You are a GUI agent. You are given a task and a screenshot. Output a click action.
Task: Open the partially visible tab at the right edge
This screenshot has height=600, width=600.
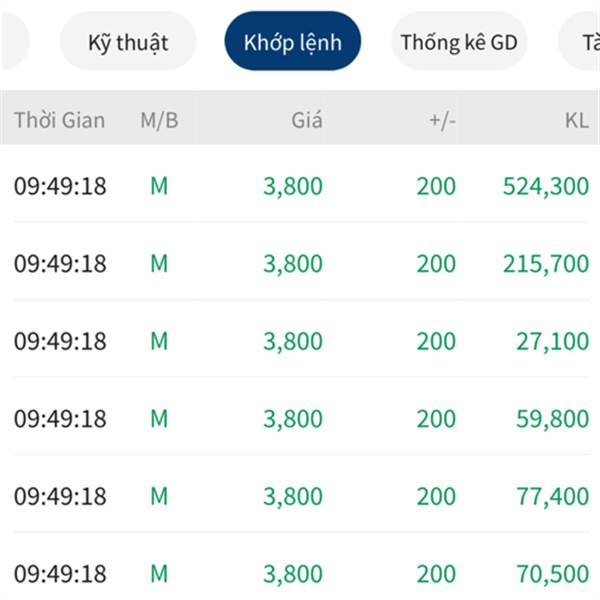point(580,41)
